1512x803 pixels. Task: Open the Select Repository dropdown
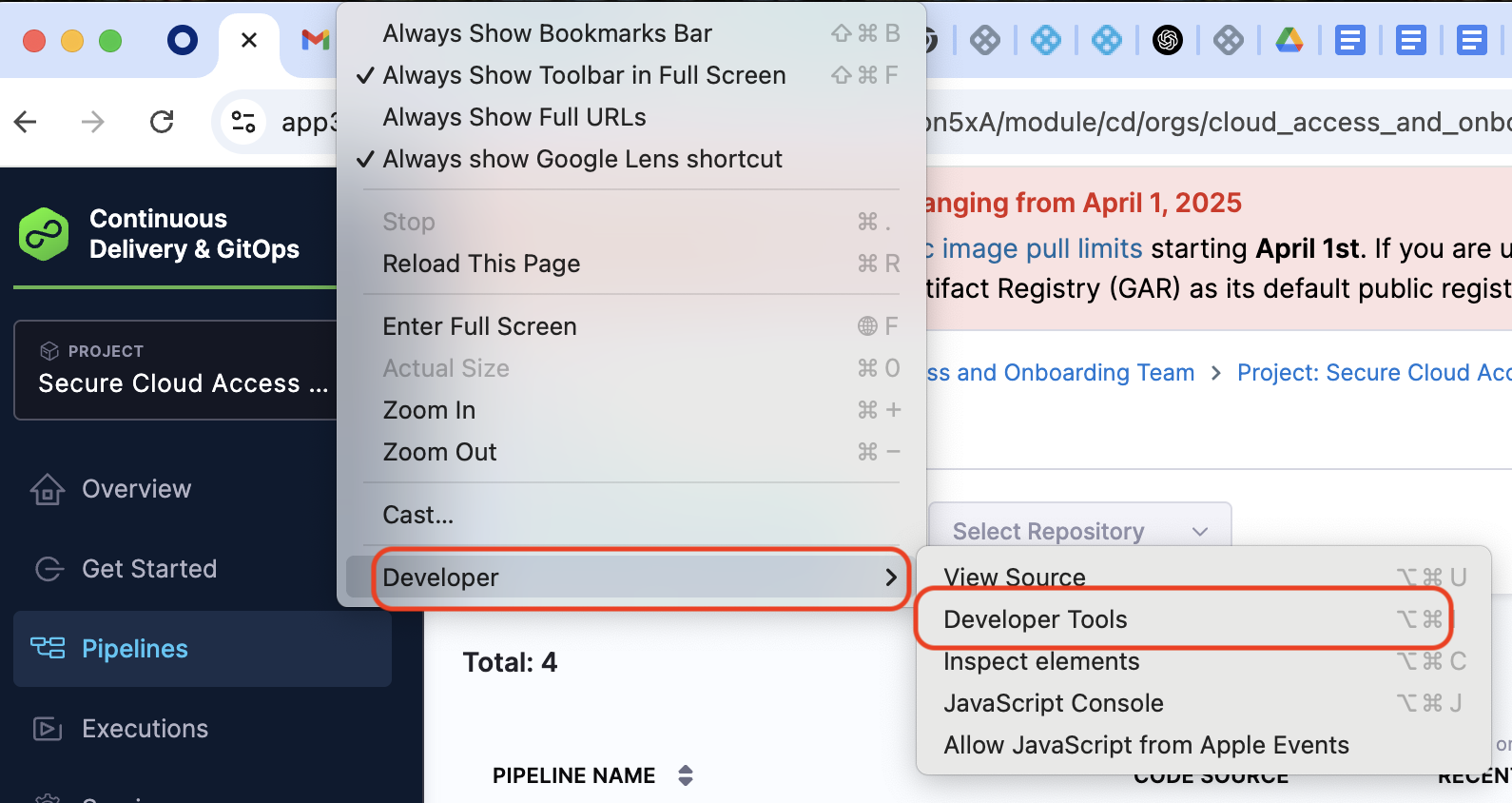point(1079,531)
